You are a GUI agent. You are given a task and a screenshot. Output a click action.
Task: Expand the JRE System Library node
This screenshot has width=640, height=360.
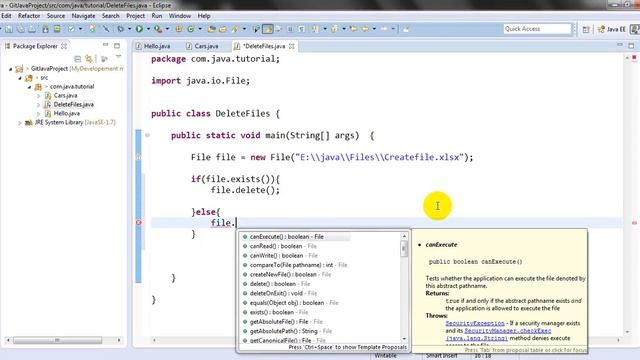(20, 123)
